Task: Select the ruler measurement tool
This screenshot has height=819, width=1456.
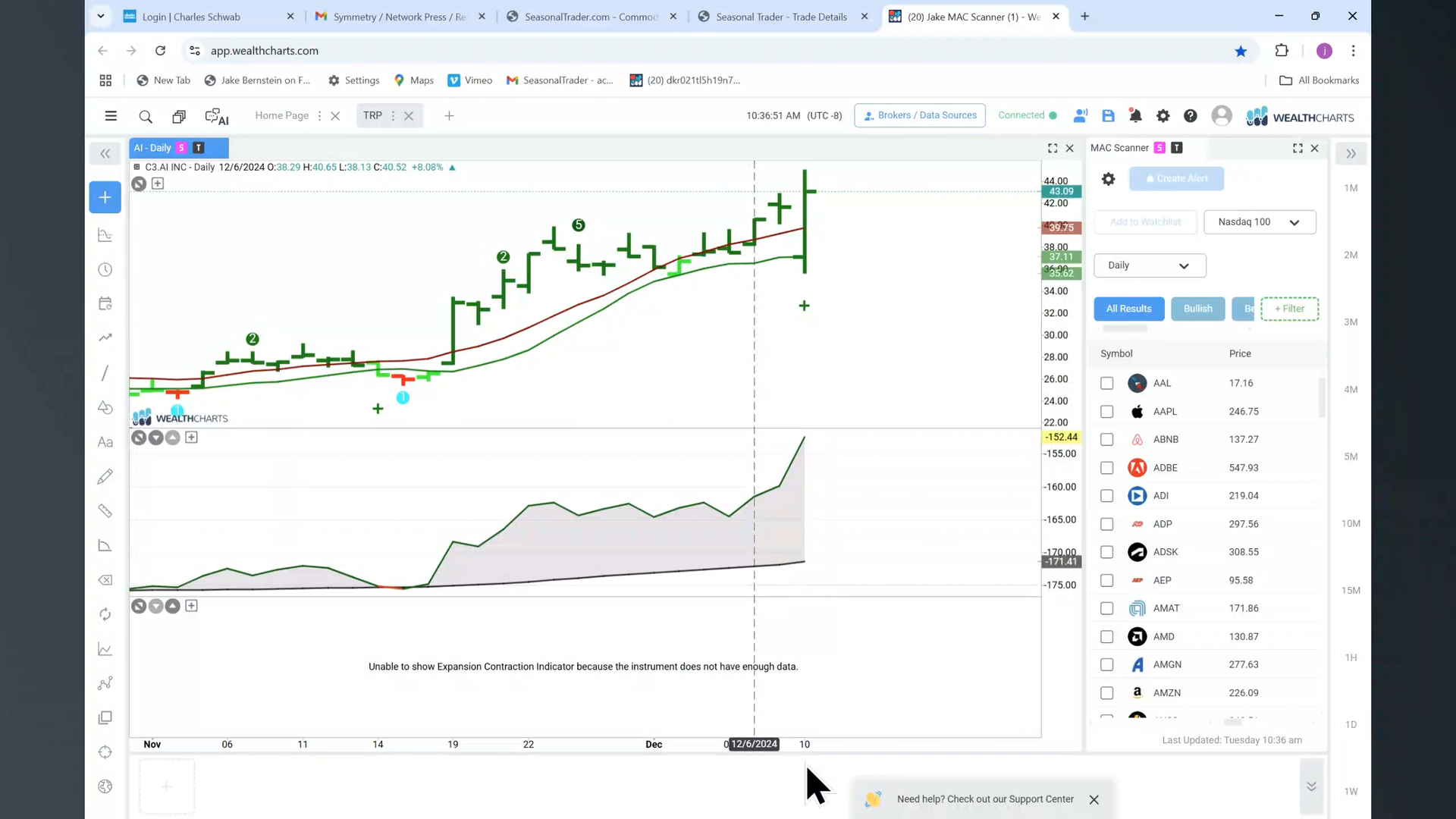Action: [x=105, y=511]
